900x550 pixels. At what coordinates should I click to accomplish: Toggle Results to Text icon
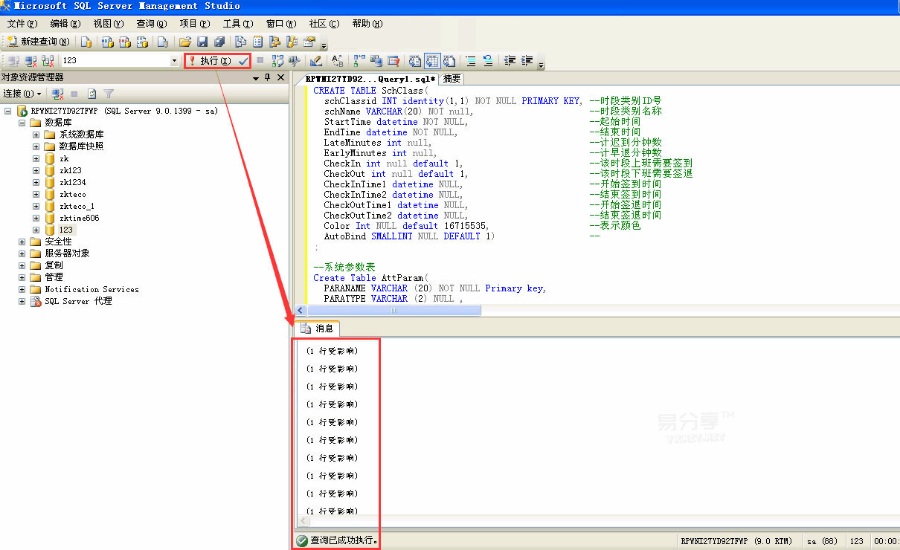click(414, 60)
